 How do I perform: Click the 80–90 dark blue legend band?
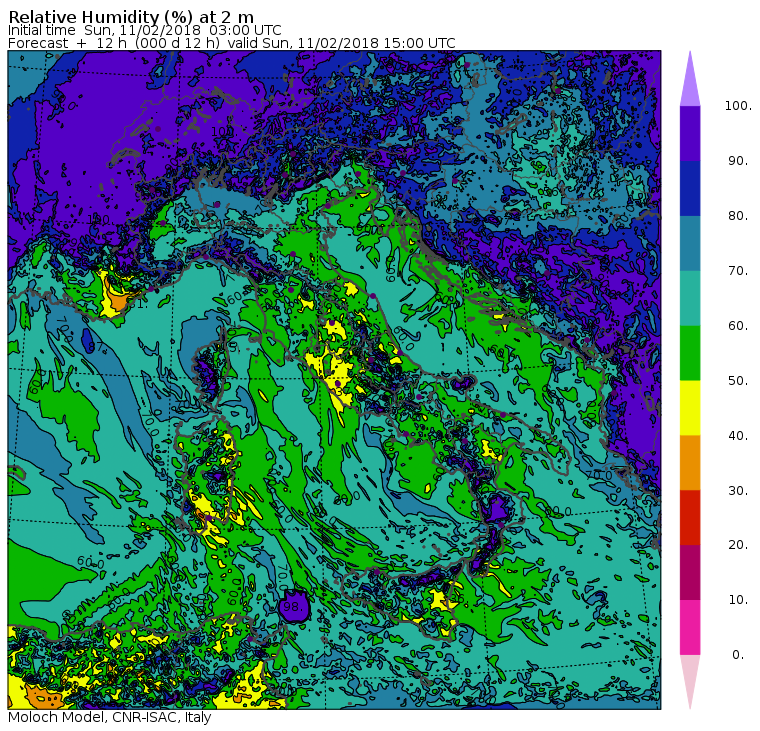690,188
